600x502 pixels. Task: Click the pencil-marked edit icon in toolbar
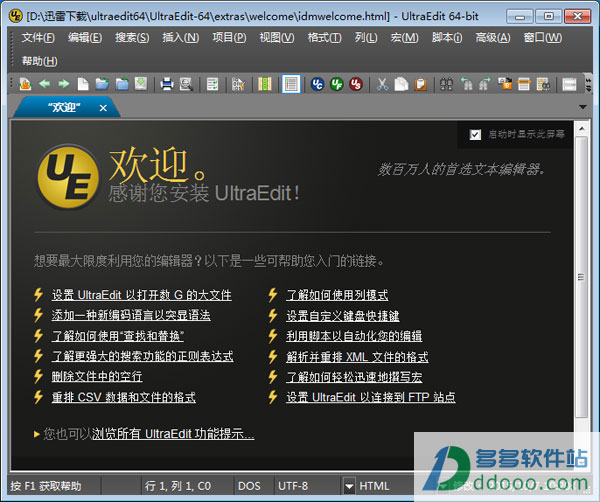point(238,84)
